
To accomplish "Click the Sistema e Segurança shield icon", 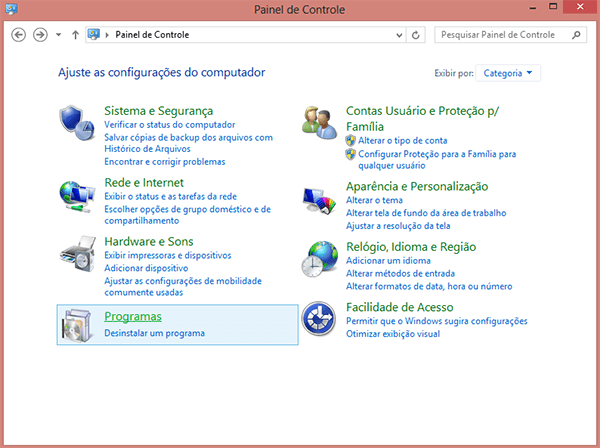I will click(x=79, y=124).
